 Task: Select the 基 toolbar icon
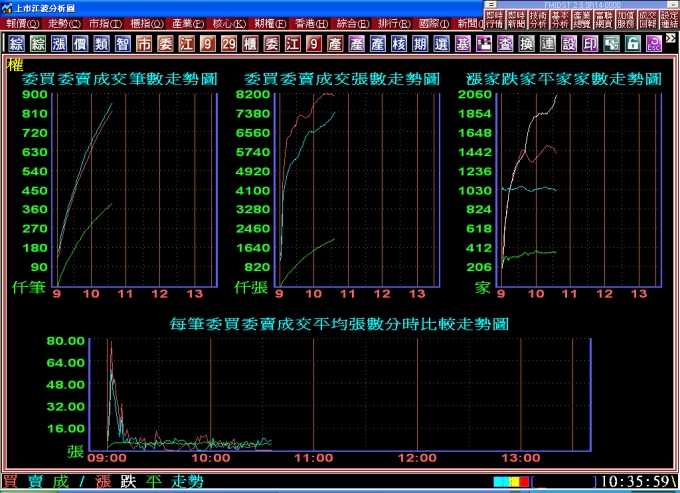463,44
